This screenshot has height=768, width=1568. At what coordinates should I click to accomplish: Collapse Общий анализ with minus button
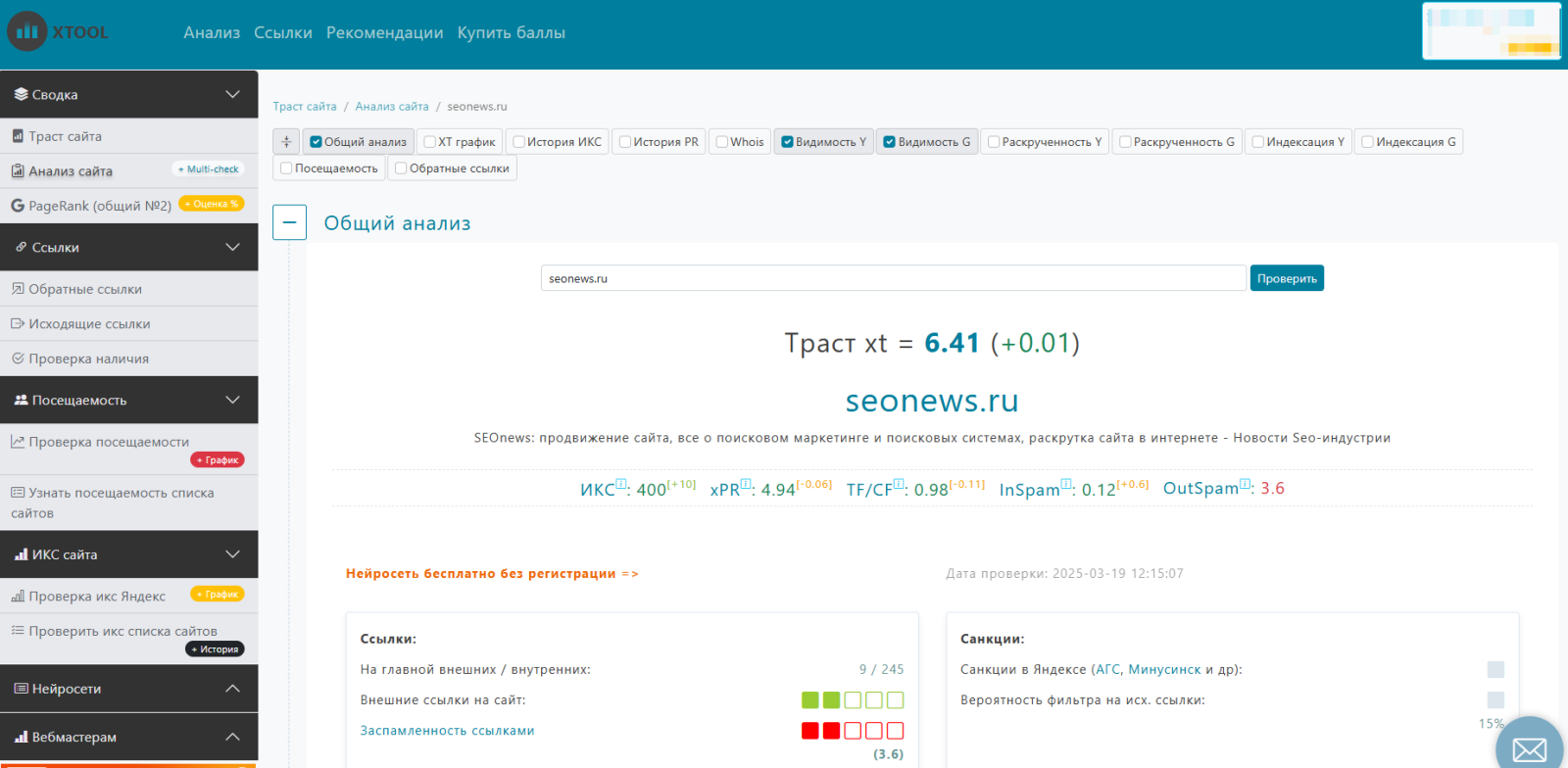pos(289,222)
